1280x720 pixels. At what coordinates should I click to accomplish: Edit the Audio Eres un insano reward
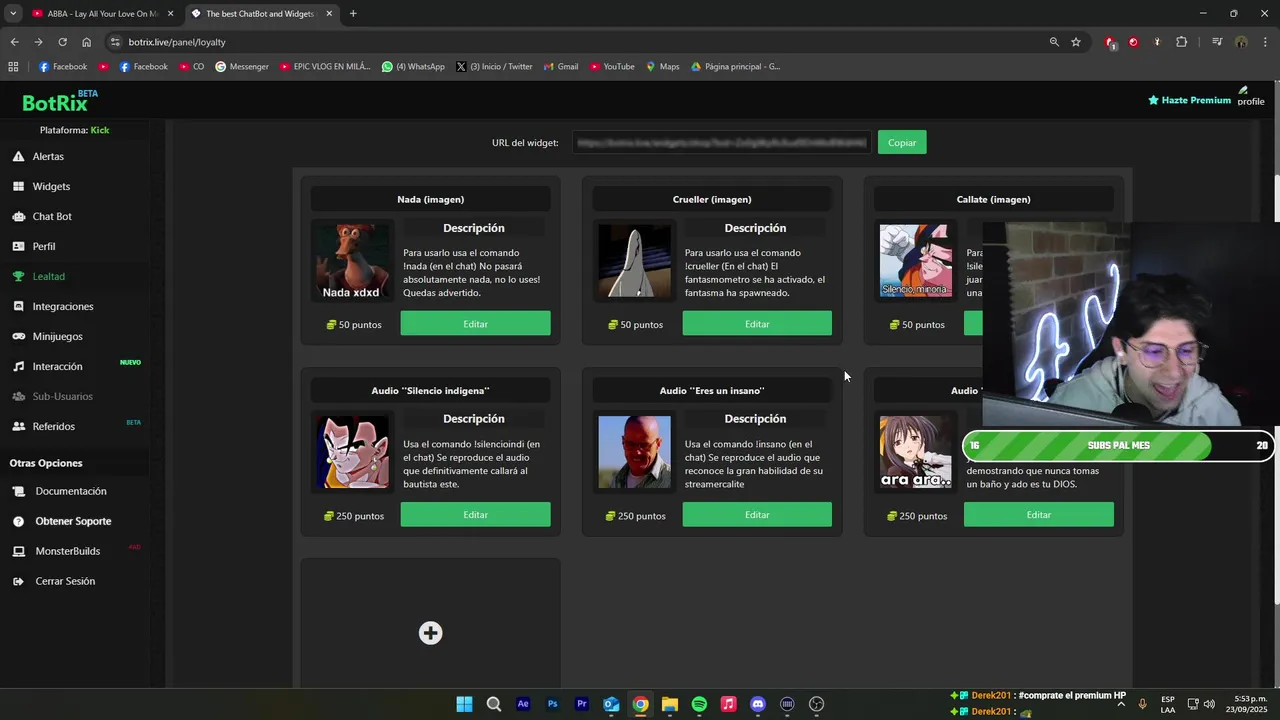tap(757, 514)
